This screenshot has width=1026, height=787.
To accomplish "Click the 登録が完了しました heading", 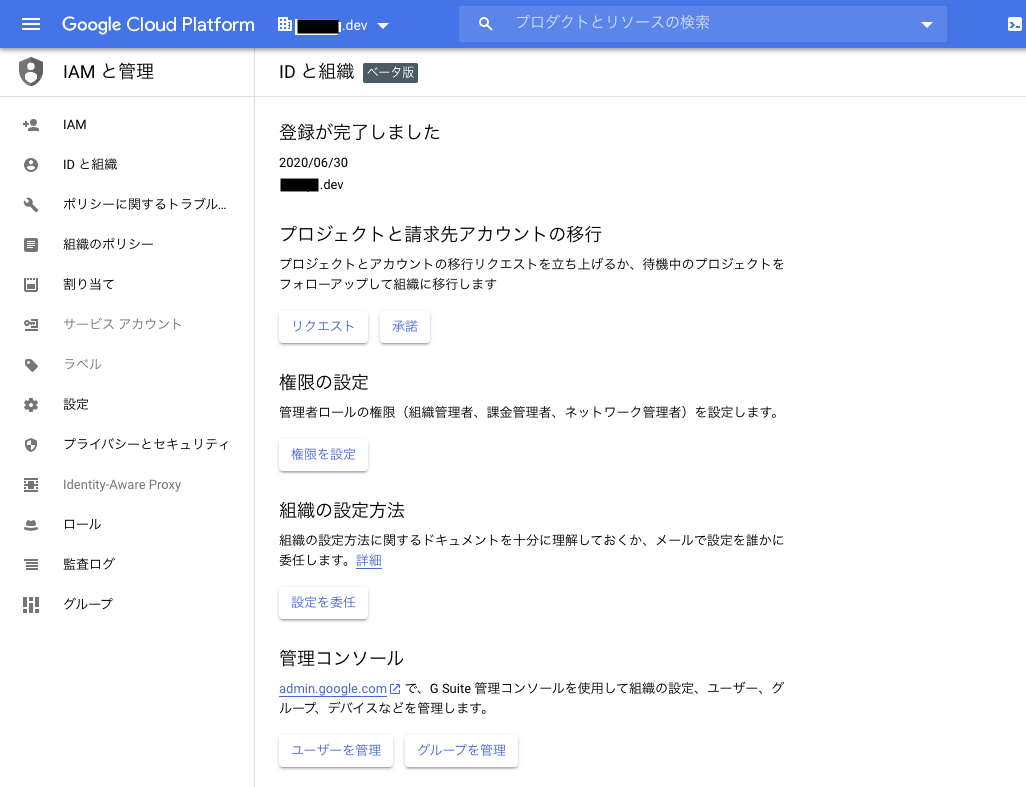I will [x=359, y=132].
